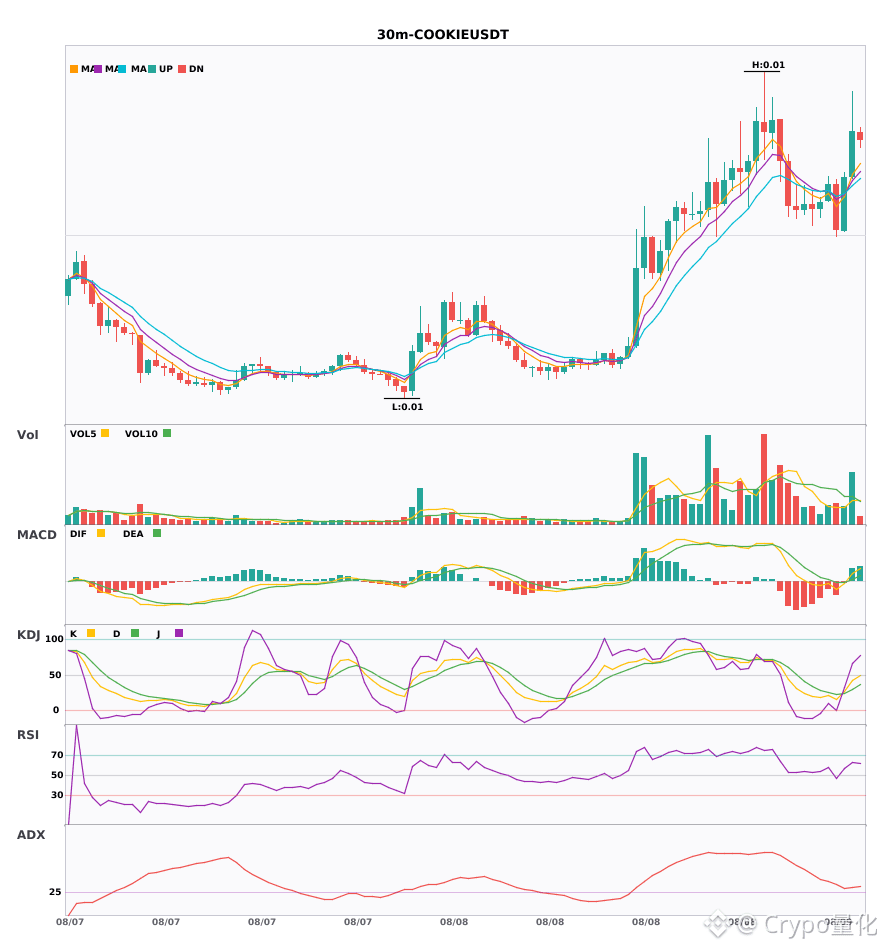
Task: Click the J legend letter
Action: (159, 634)
